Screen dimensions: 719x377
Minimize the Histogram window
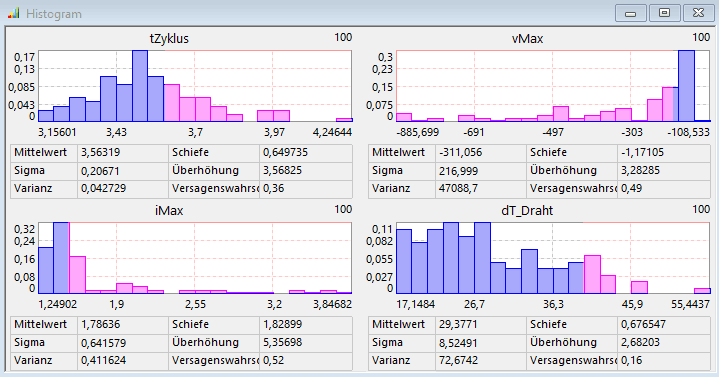click(x=631, y=13)
